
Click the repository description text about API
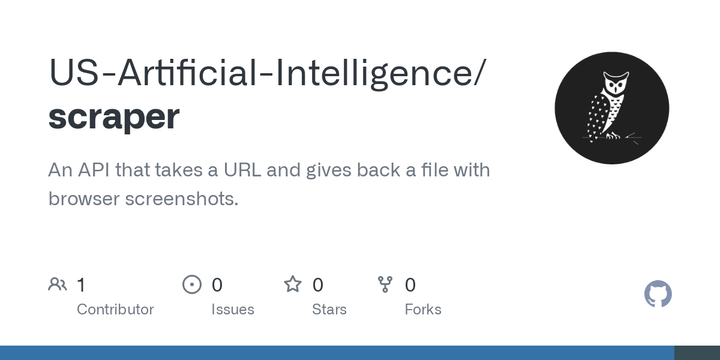pyautogui.click(x=269, y=184)
